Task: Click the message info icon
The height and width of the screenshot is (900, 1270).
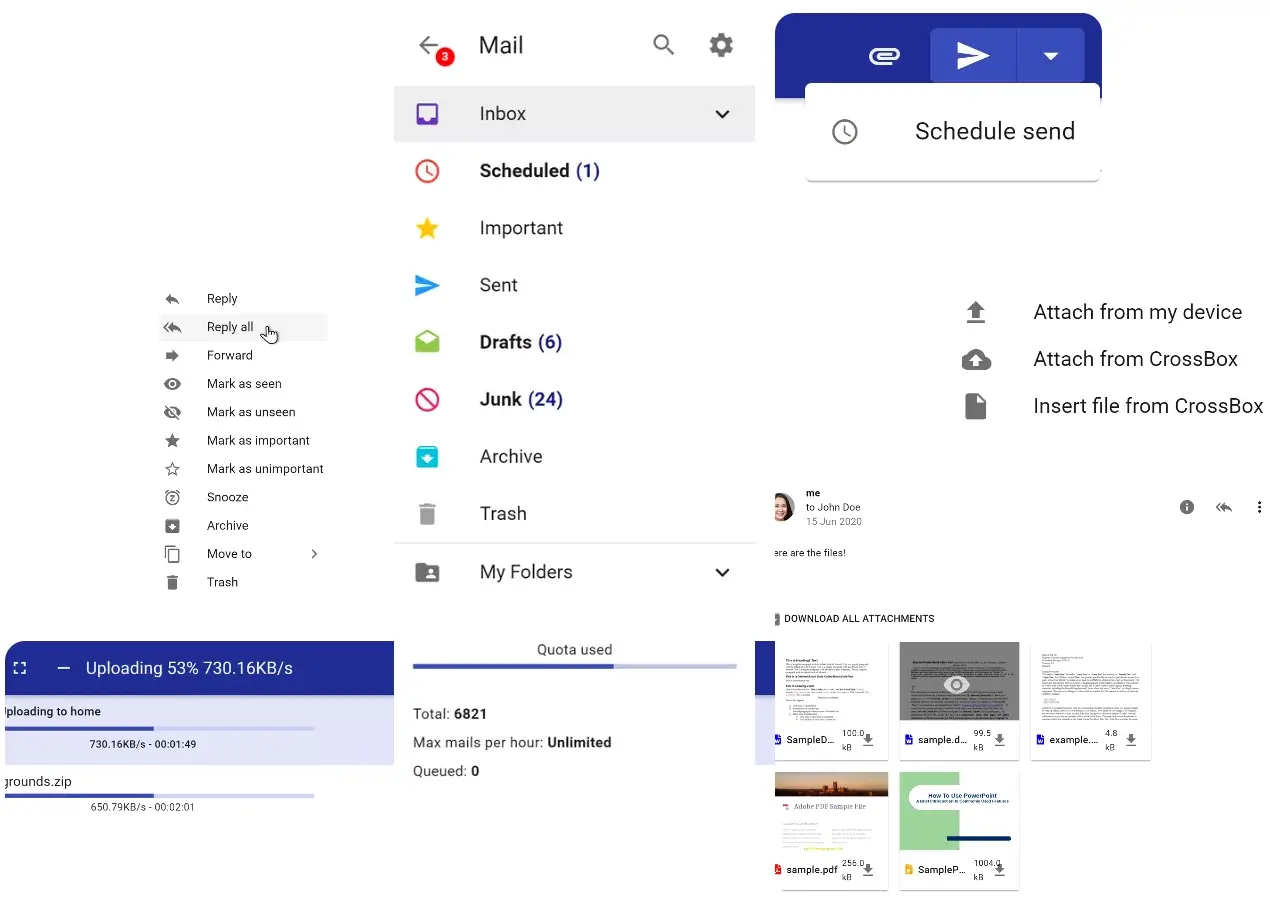Action: click(1187, 507)
